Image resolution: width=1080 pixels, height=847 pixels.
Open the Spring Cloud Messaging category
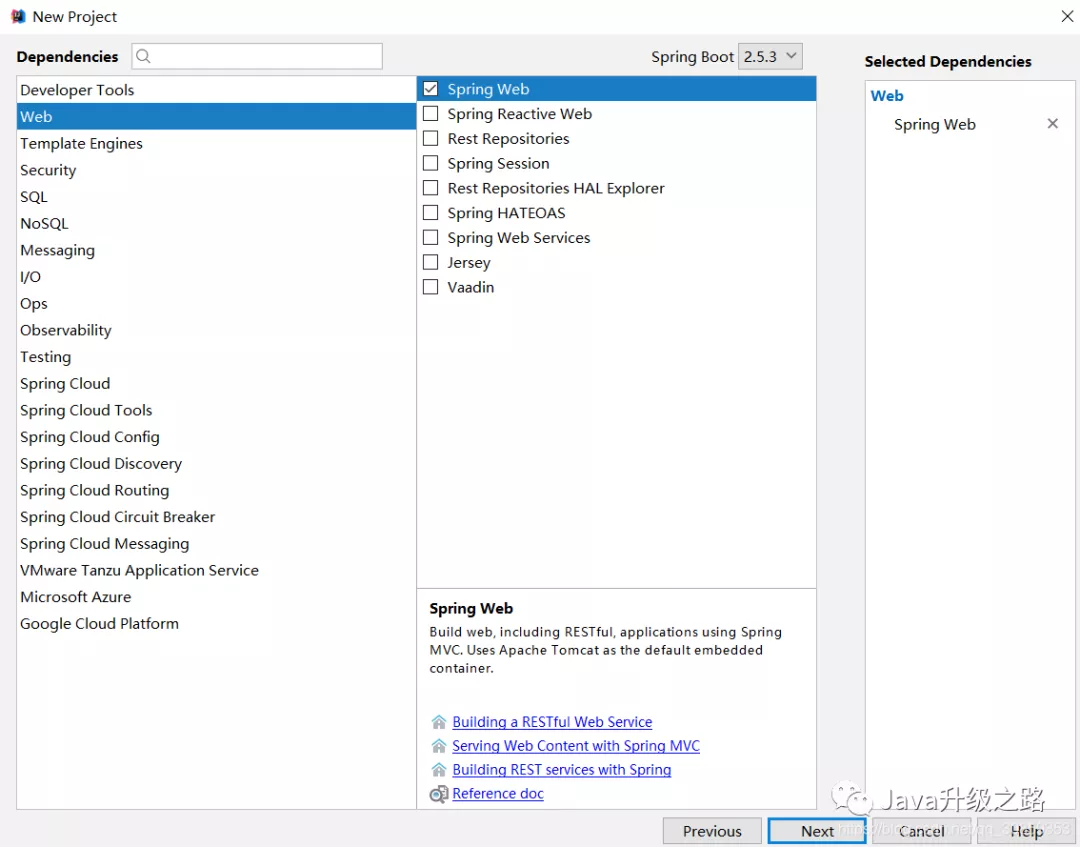coord(216,544)
